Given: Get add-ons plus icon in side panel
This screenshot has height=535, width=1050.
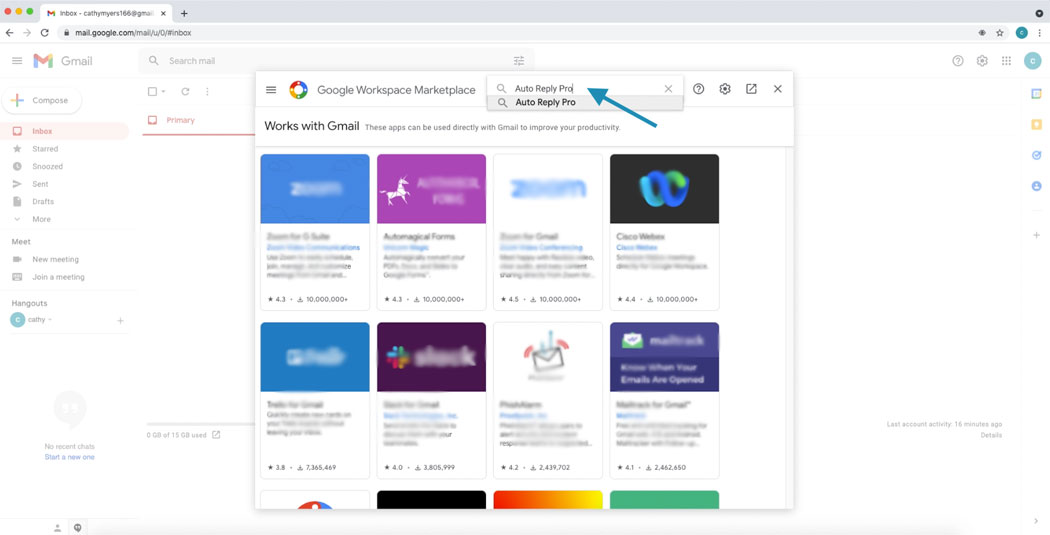Looking at the screenshot, I should [x=1037, y=235].
